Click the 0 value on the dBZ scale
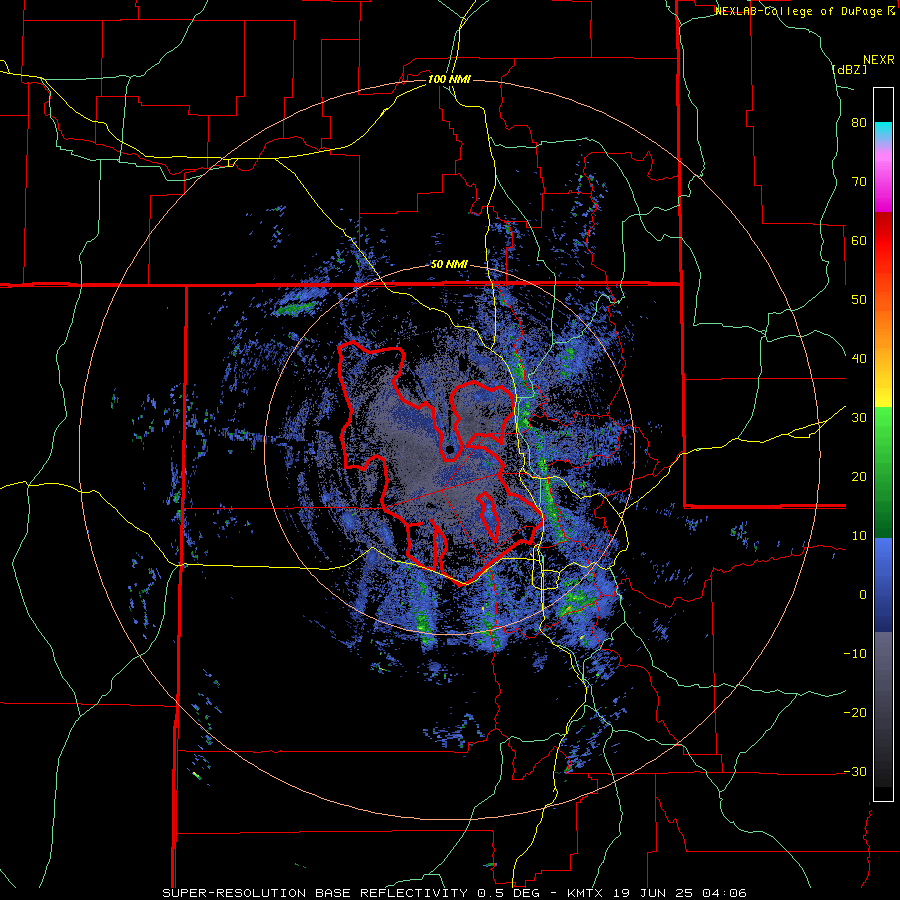The image size is (900, 900). [x=863, y=595]
